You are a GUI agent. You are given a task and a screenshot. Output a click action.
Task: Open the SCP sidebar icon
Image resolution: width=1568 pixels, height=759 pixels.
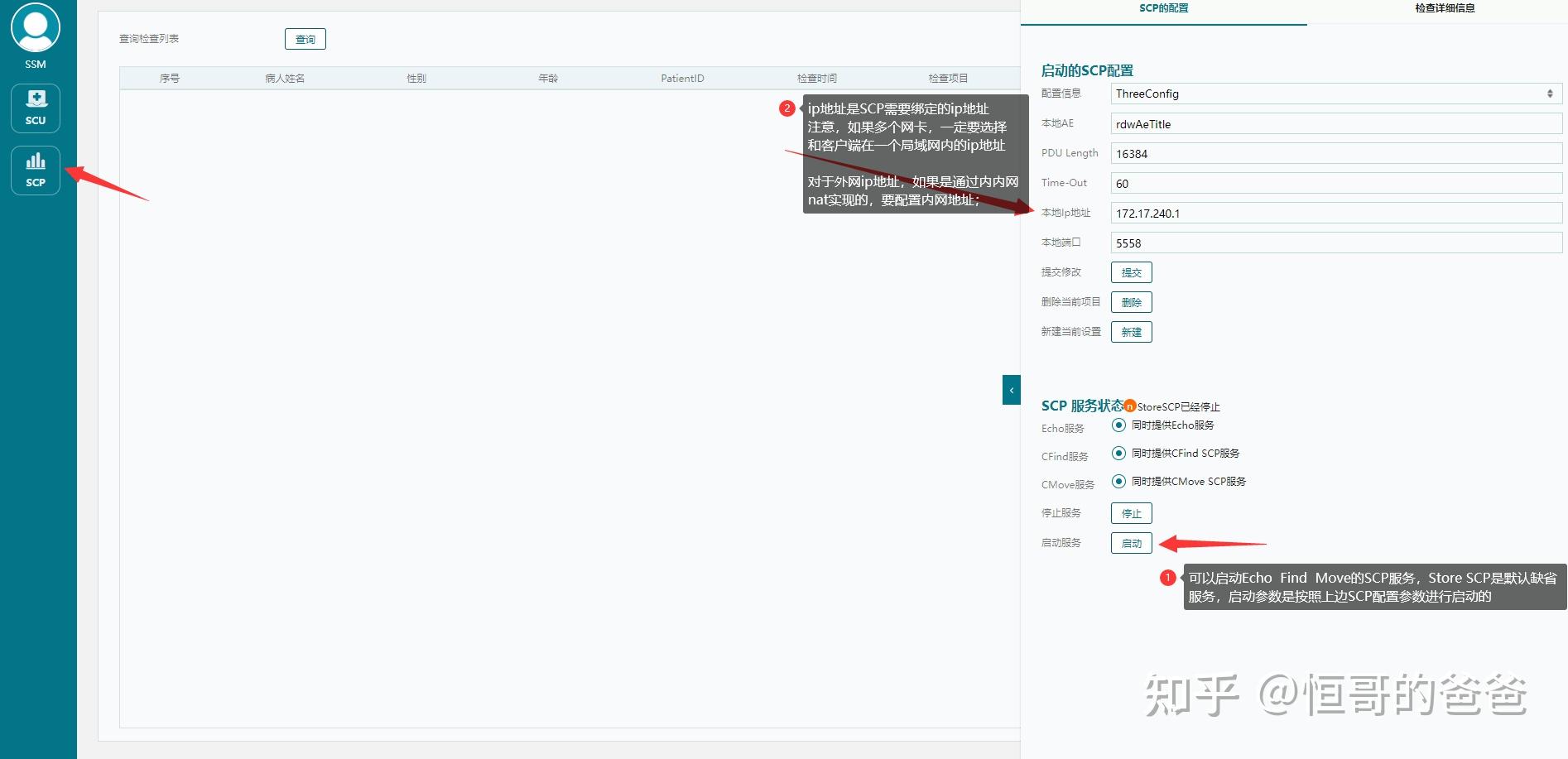[36, 171]
